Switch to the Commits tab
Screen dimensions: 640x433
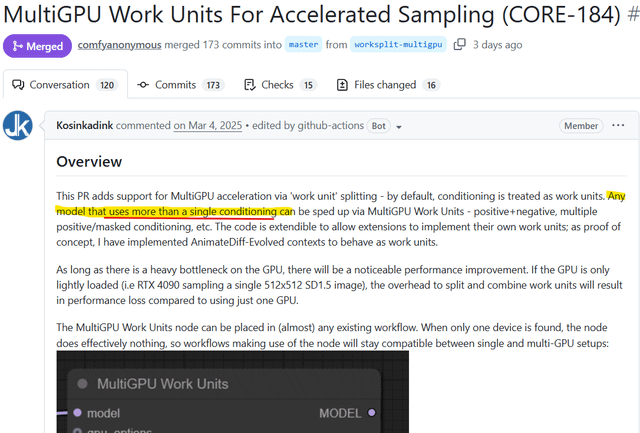point(180,85)
